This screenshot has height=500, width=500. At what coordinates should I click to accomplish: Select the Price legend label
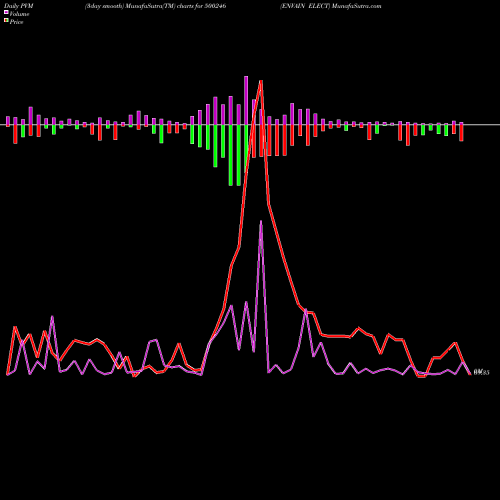pos(16,22)
